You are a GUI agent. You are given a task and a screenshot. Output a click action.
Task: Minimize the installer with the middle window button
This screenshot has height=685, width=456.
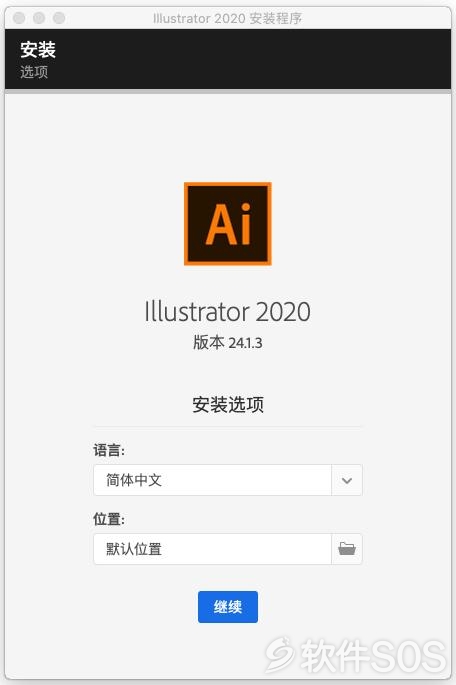[39, 18]
